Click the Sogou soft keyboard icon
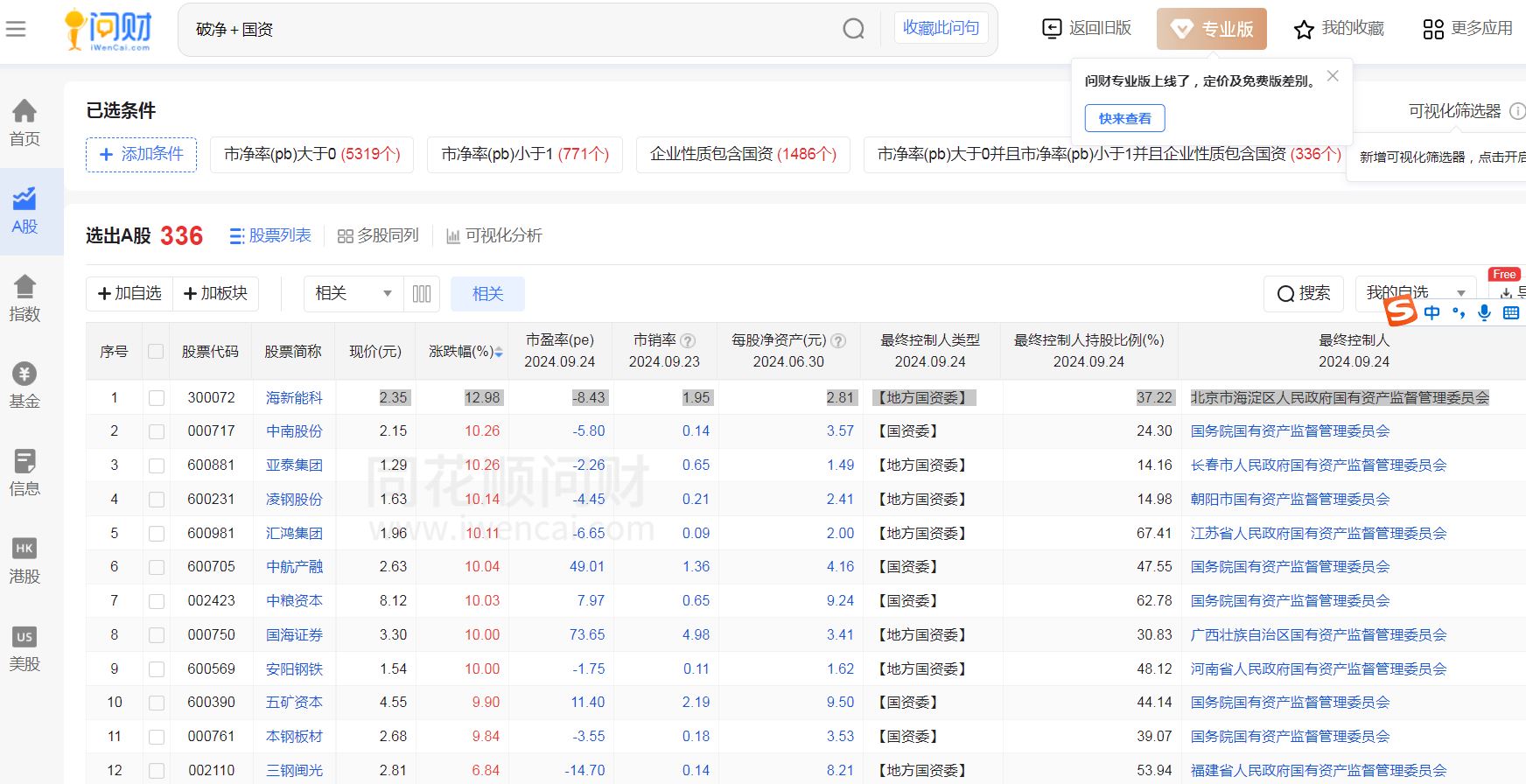This screenshot has height=784, width=1526. (x=1511, y=312)
